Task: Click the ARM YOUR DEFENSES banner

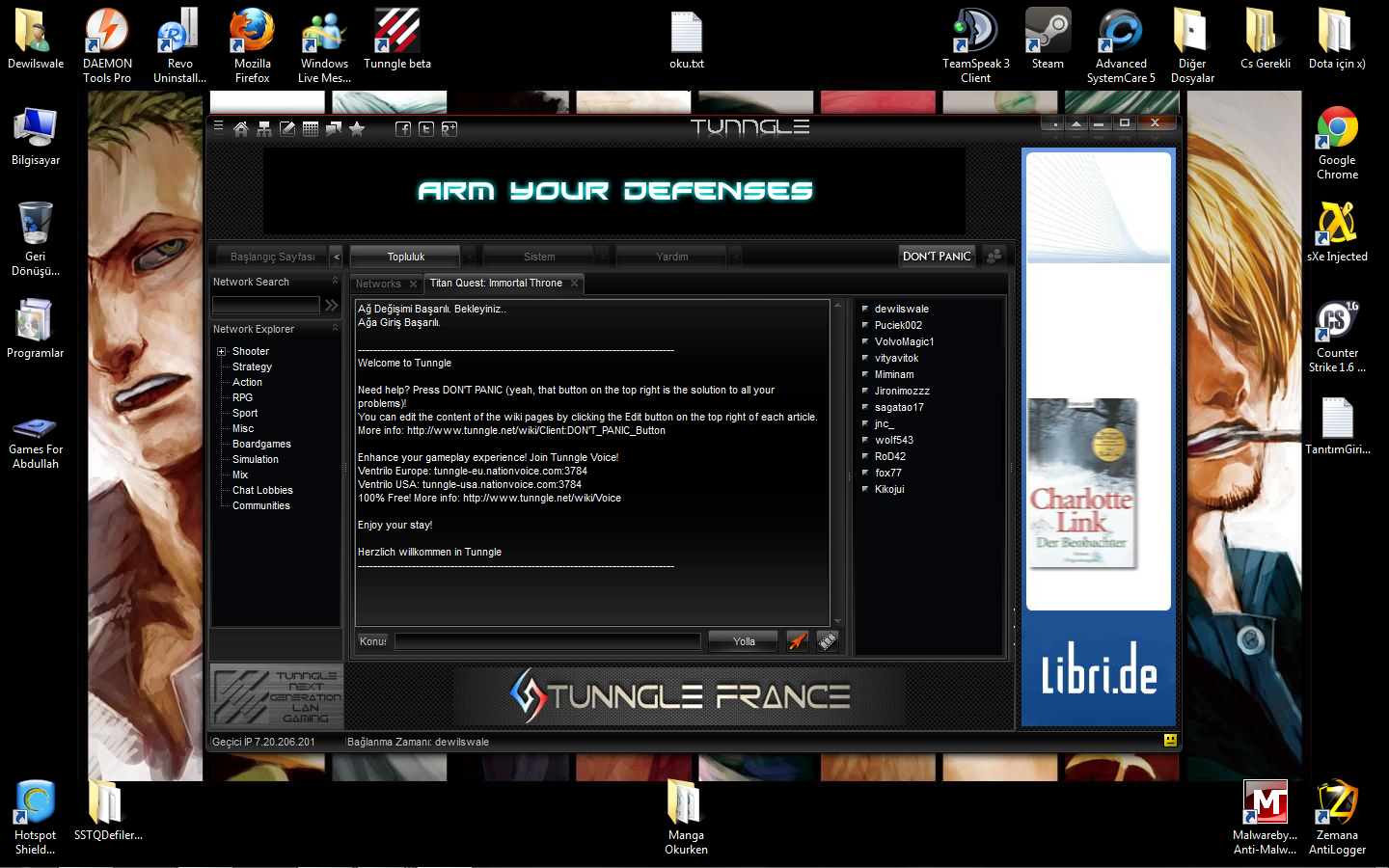Action: [x=614, y=191]
